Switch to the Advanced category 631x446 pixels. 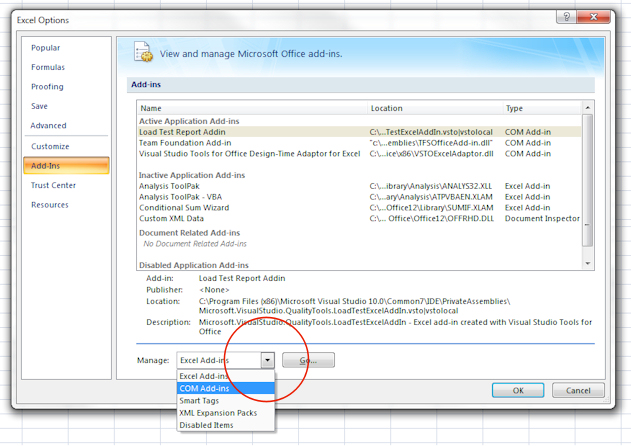pos(48,125)
